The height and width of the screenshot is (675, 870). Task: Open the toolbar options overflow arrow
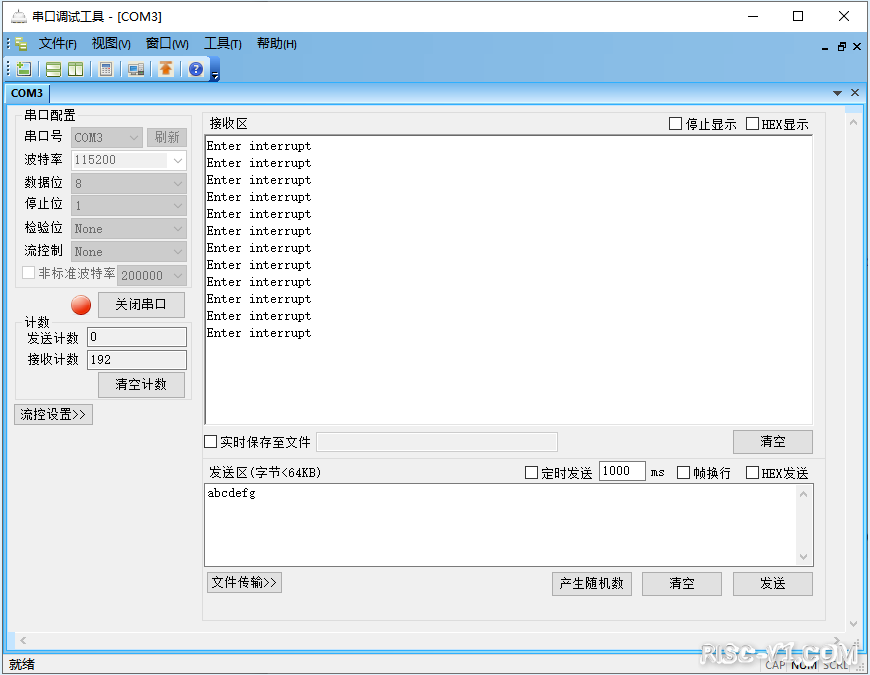[x=215, y=75]
